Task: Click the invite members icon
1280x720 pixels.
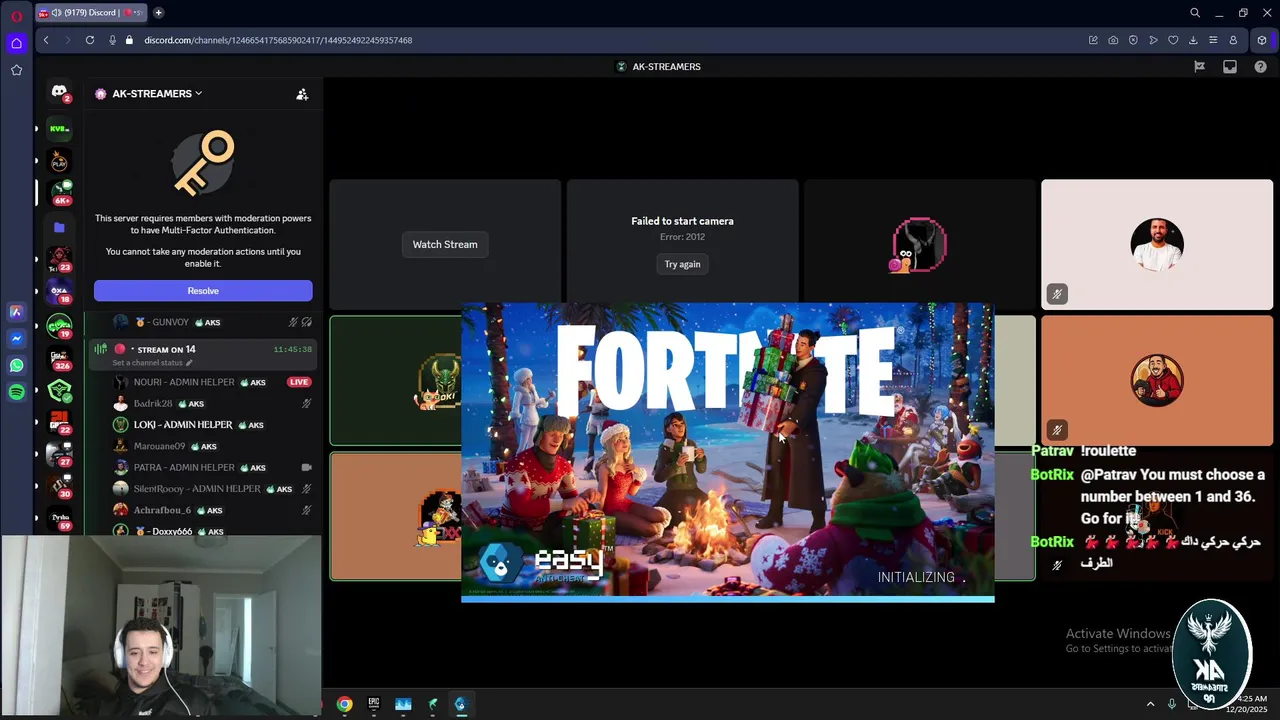Action: point(302,94)
